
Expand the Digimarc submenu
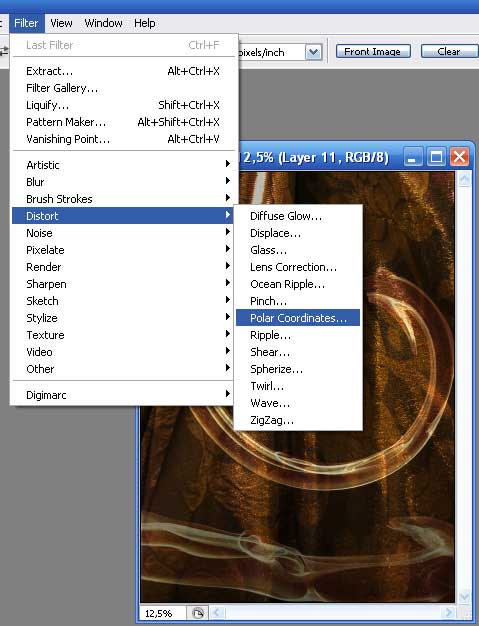tap(123, 395)
